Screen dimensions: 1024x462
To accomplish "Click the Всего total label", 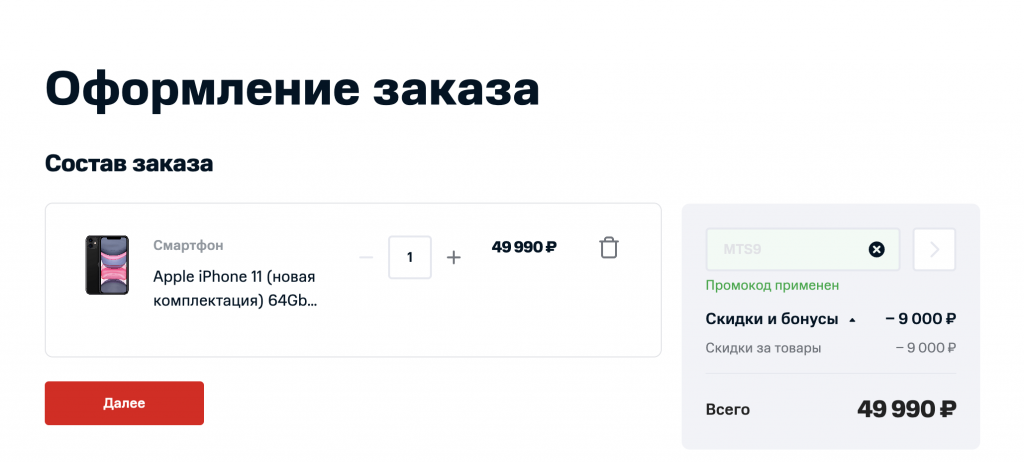I will click(727, 409).
